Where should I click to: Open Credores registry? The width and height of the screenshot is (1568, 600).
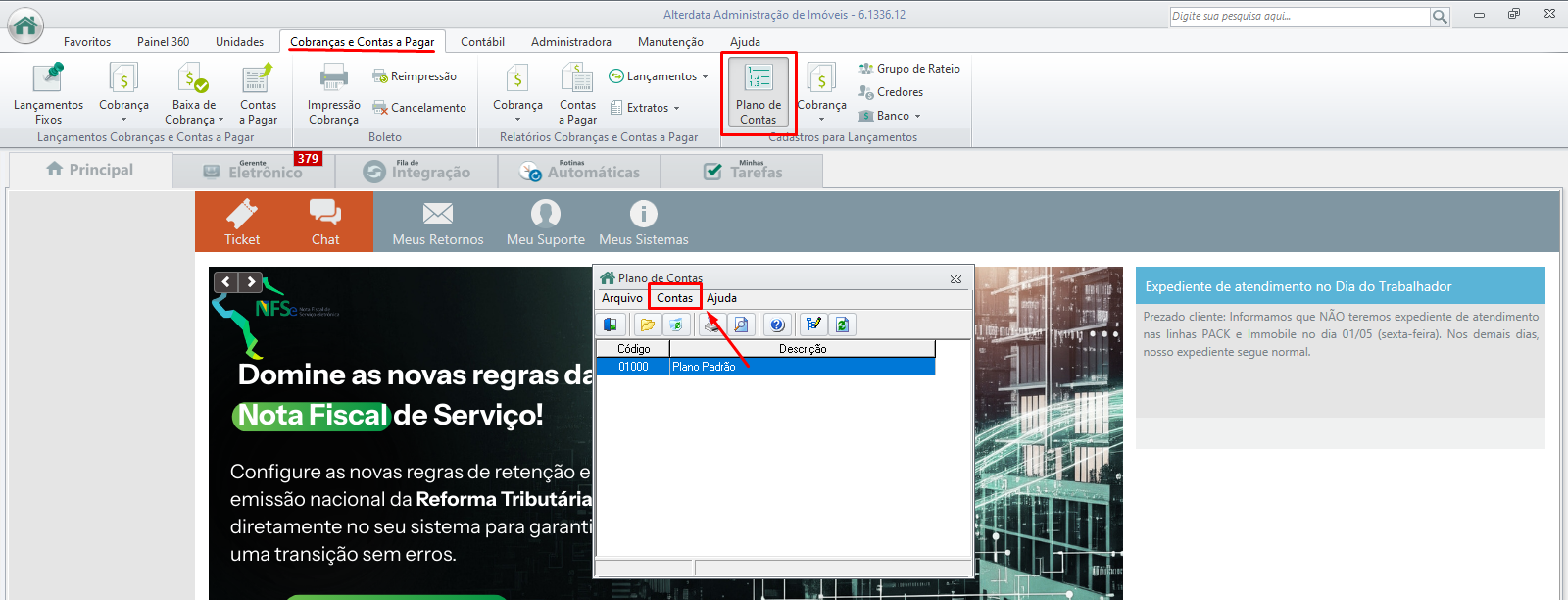[891, 92]
